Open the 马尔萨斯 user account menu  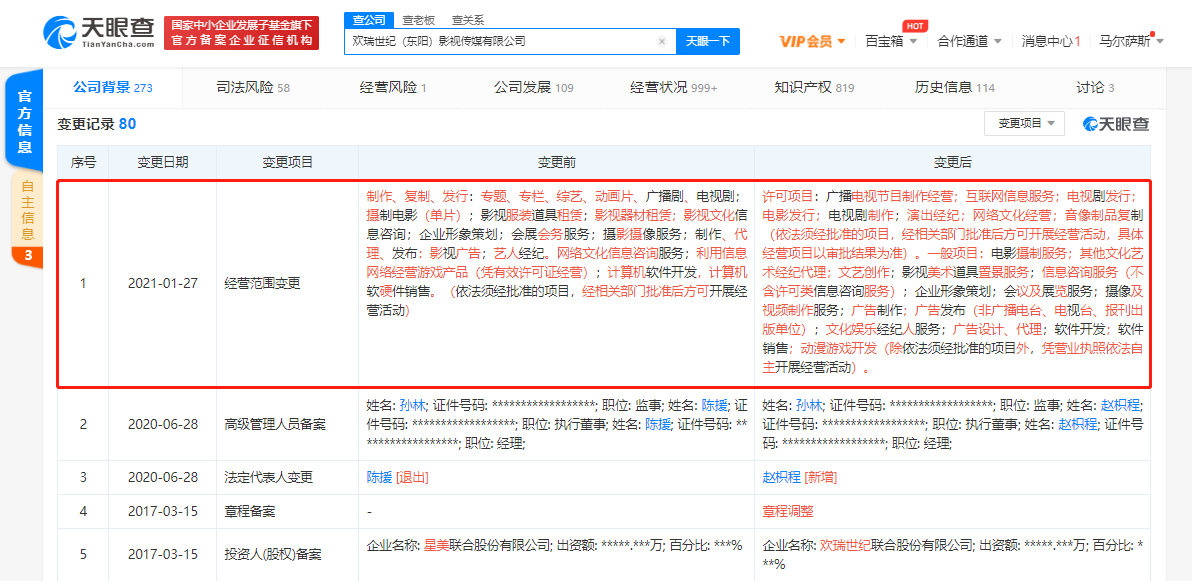click(x=1131, y=41)
